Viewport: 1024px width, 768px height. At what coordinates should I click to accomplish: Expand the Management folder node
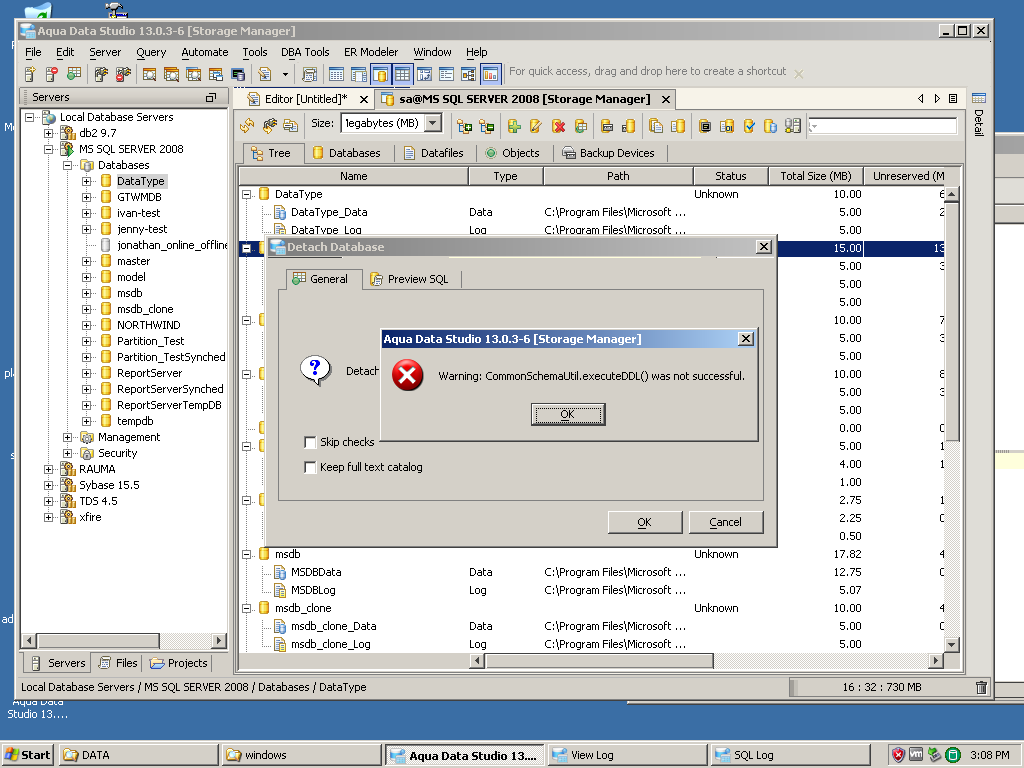pos(67,438)
